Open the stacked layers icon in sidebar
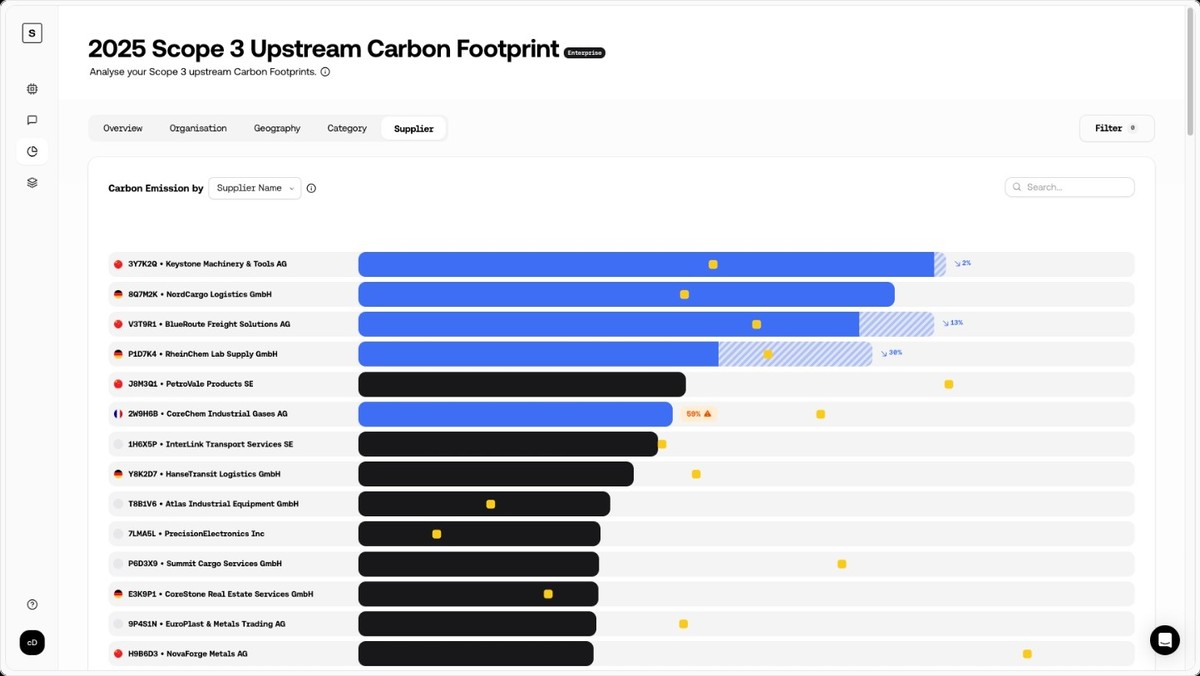The width and height of the screenshot is (1200, 676). pos(32,182)
